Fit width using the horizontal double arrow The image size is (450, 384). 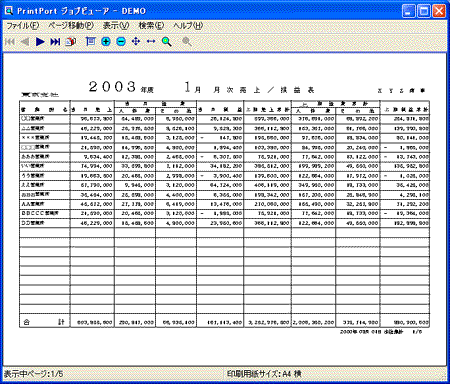click(x=151, y=41)
